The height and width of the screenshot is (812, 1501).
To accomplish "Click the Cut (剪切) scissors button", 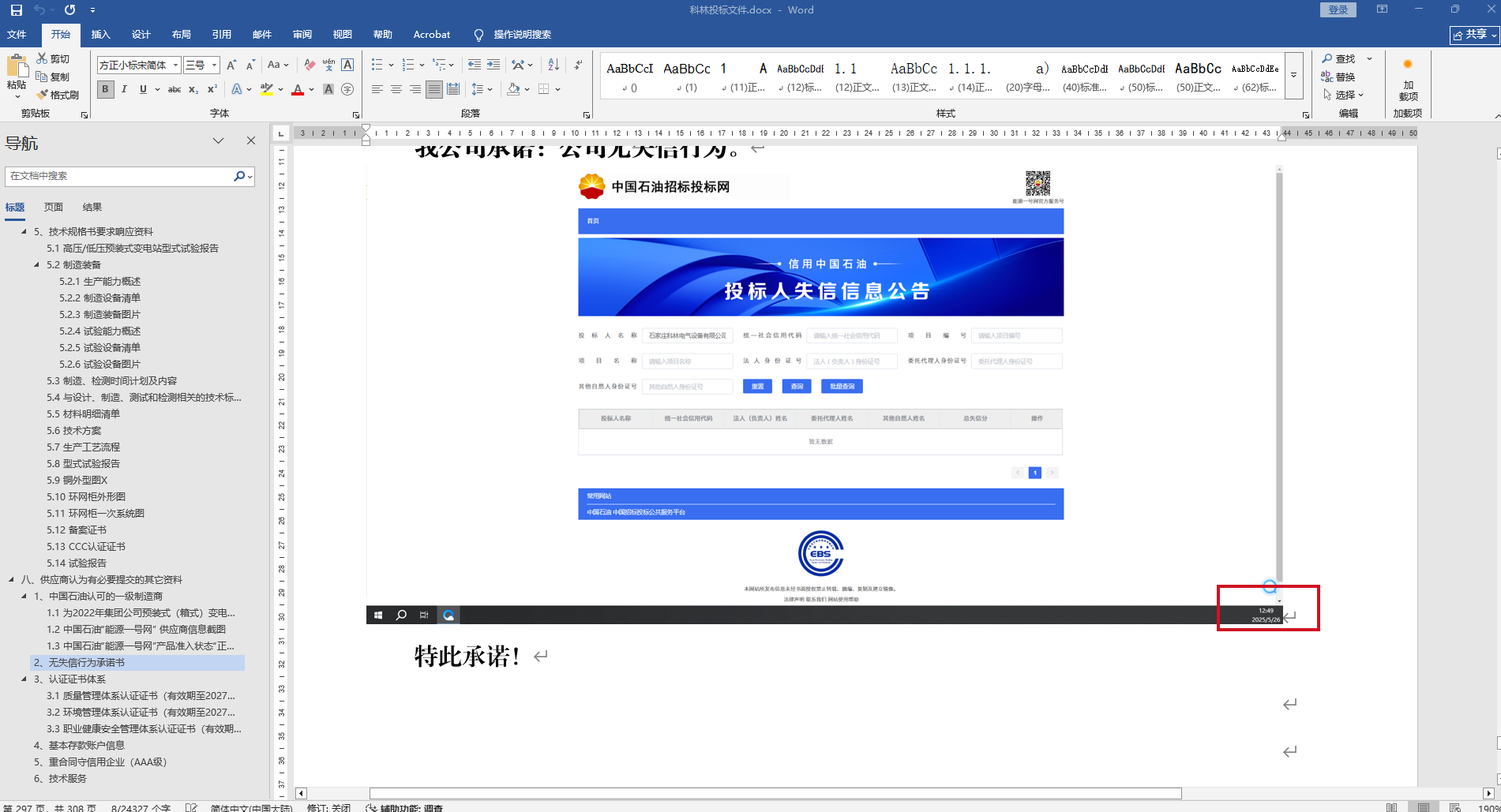I will [54, 59].
